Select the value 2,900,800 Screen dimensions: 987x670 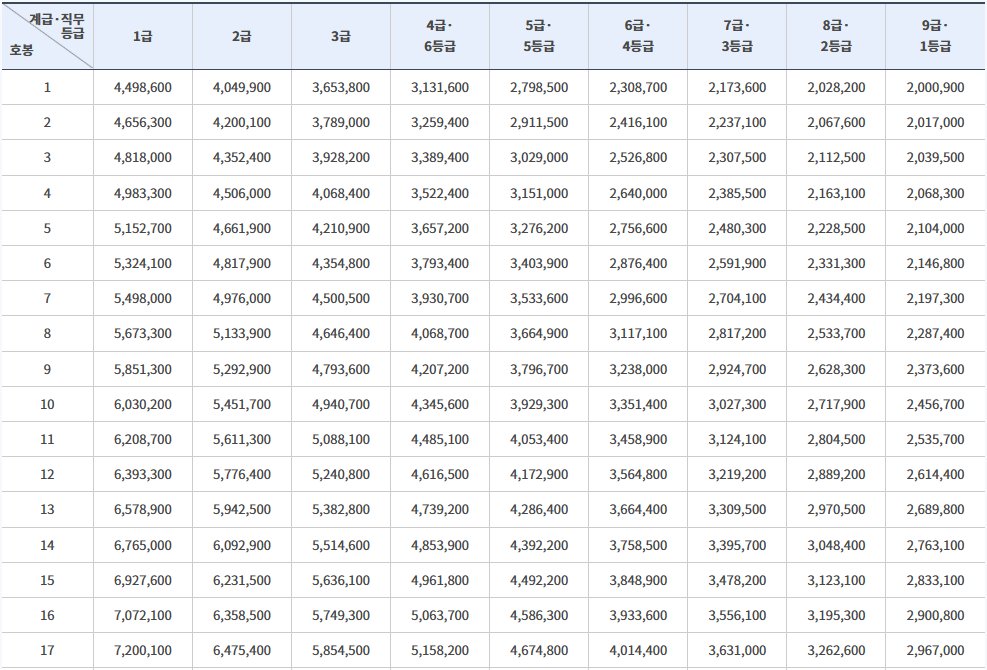935,616
